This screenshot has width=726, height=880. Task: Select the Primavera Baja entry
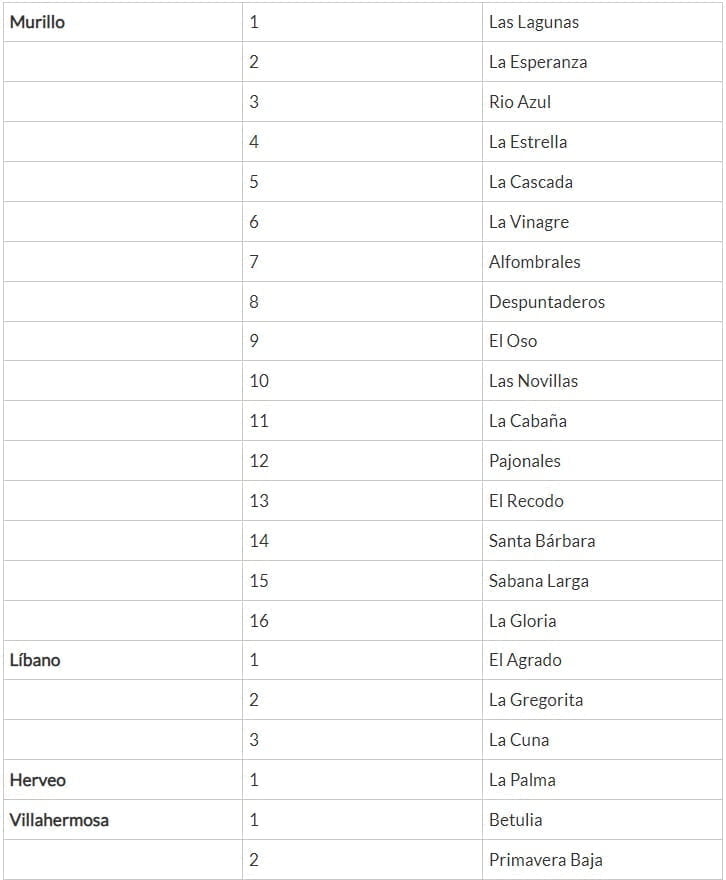(546, 860)
